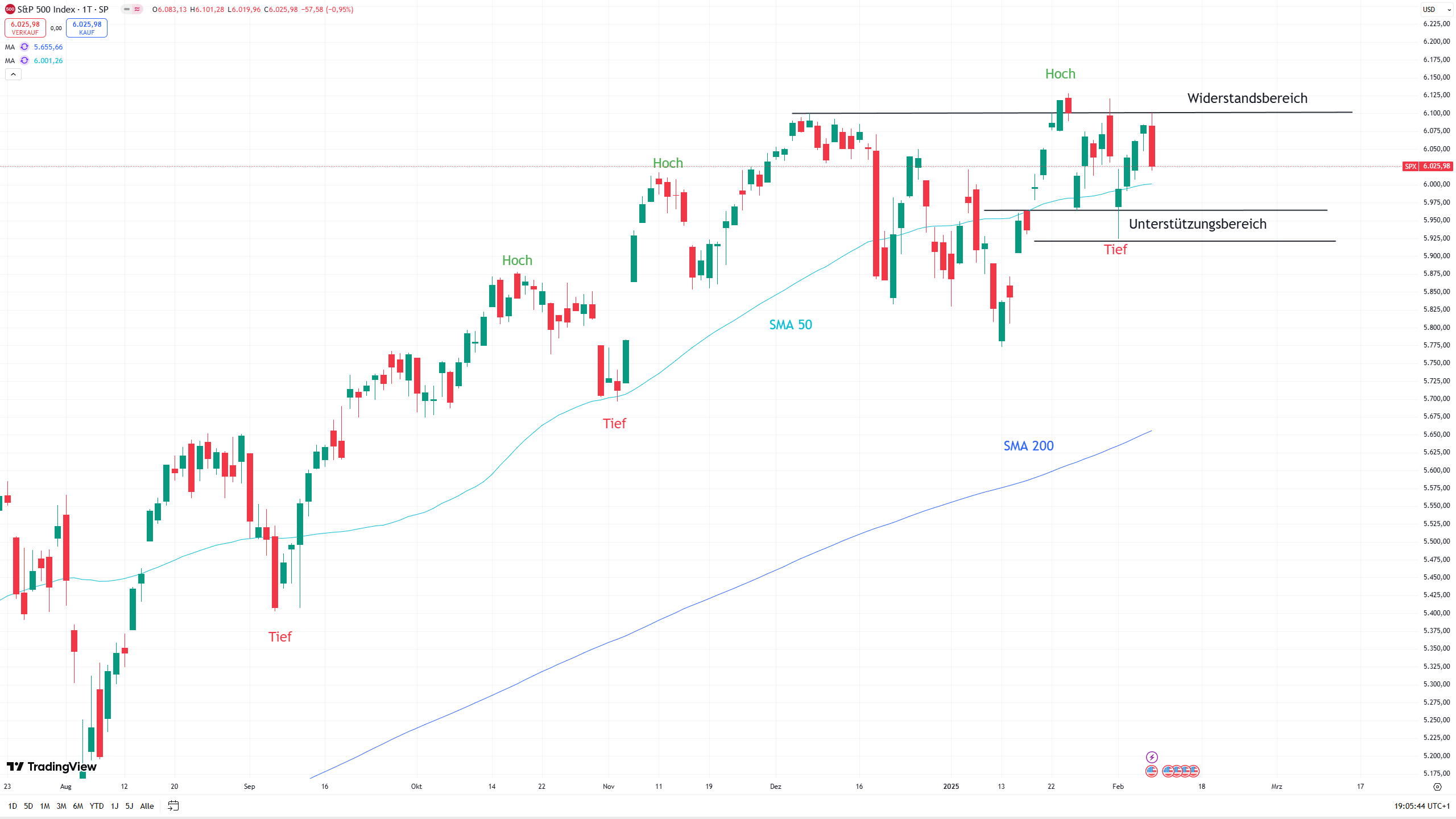
Task: Collapse the indicator legend with chevron
Action: tap(13, 75)
